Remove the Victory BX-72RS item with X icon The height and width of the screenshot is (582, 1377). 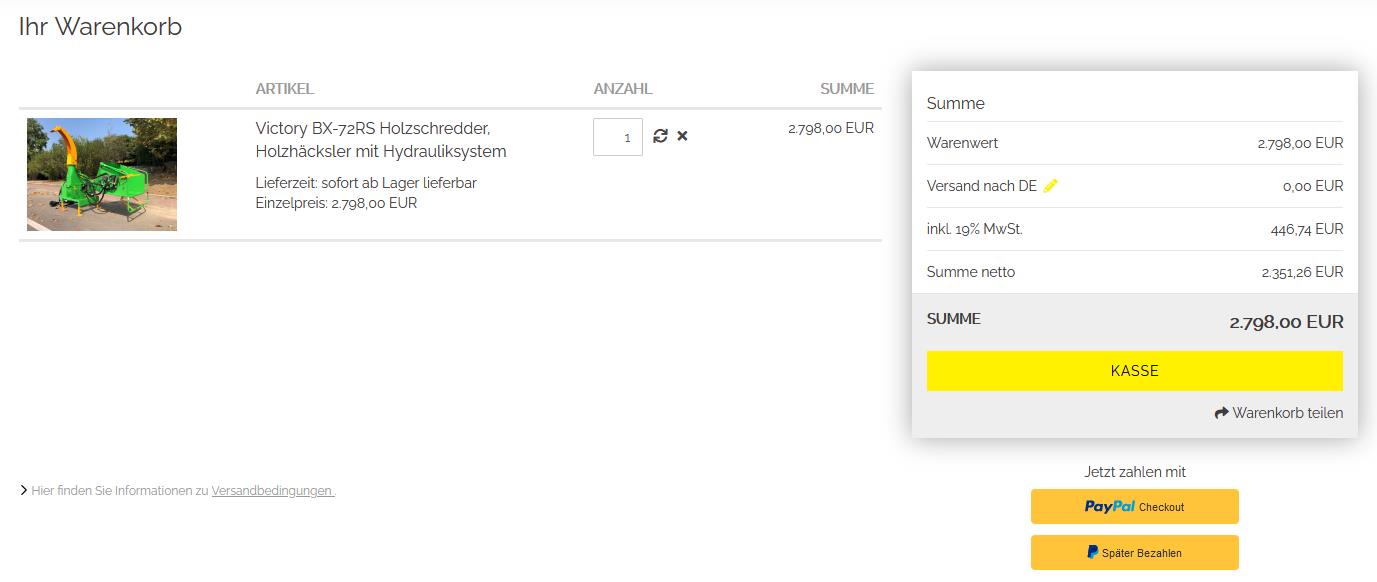click(x=682, y=136)
